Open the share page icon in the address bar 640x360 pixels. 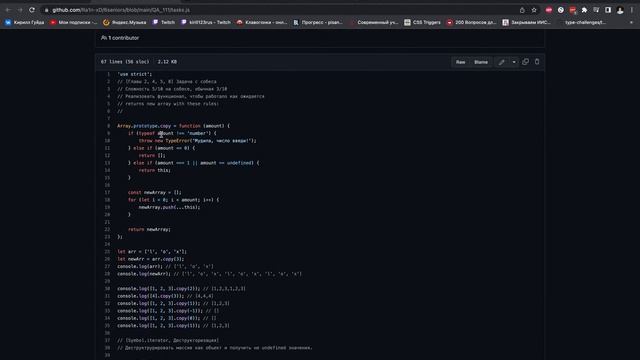point(522,10)
